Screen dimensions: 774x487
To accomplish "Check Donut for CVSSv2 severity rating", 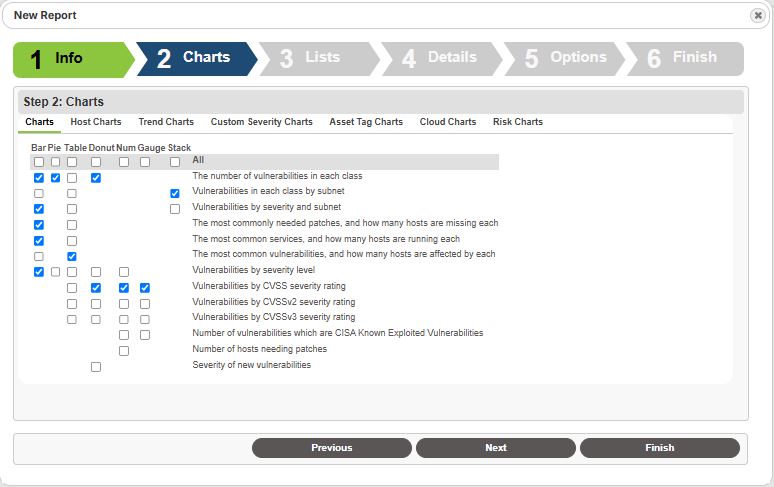I will click(x=96, y=303).
